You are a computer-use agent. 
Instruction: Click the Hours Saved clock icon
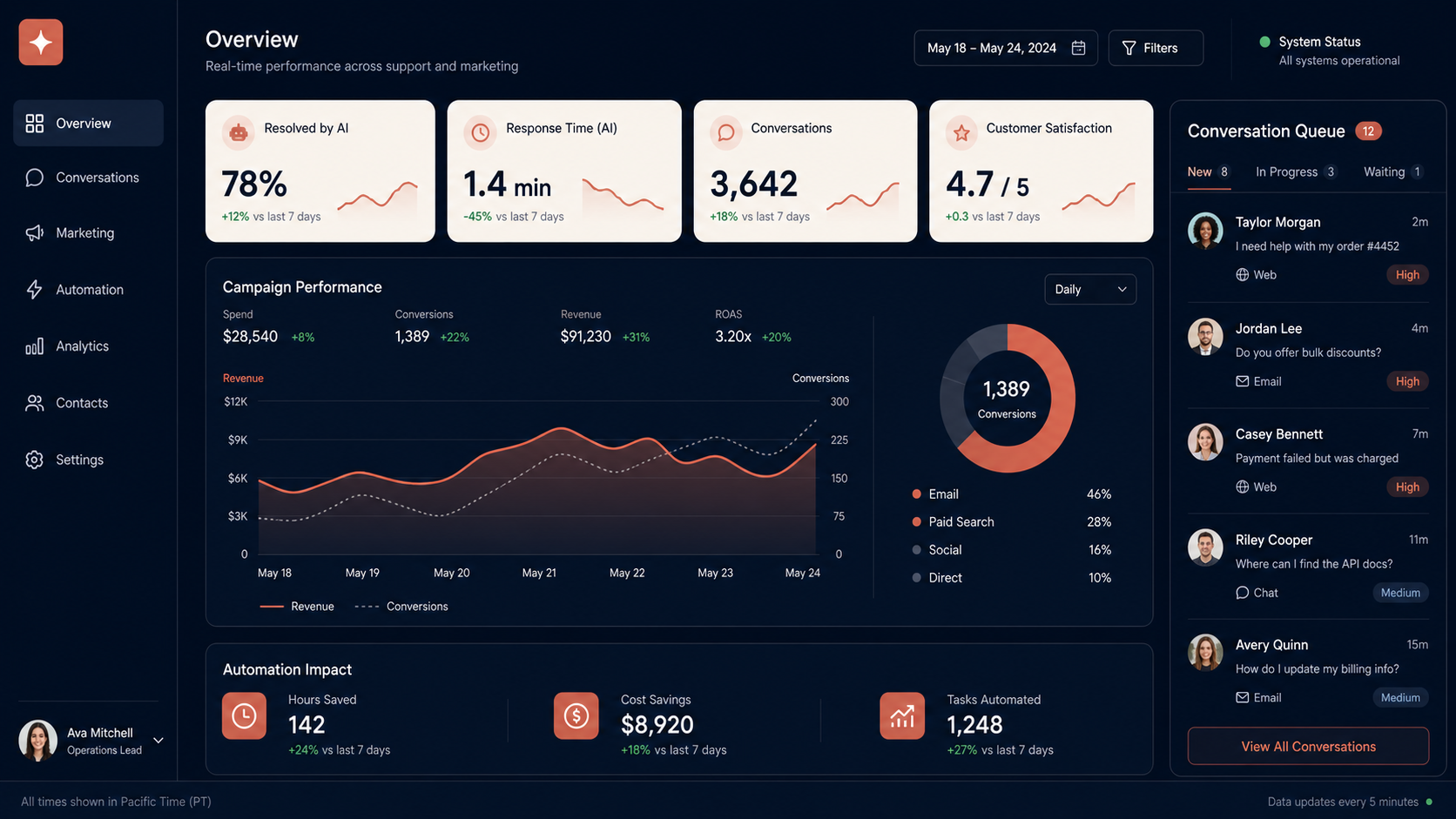(244, 716)
